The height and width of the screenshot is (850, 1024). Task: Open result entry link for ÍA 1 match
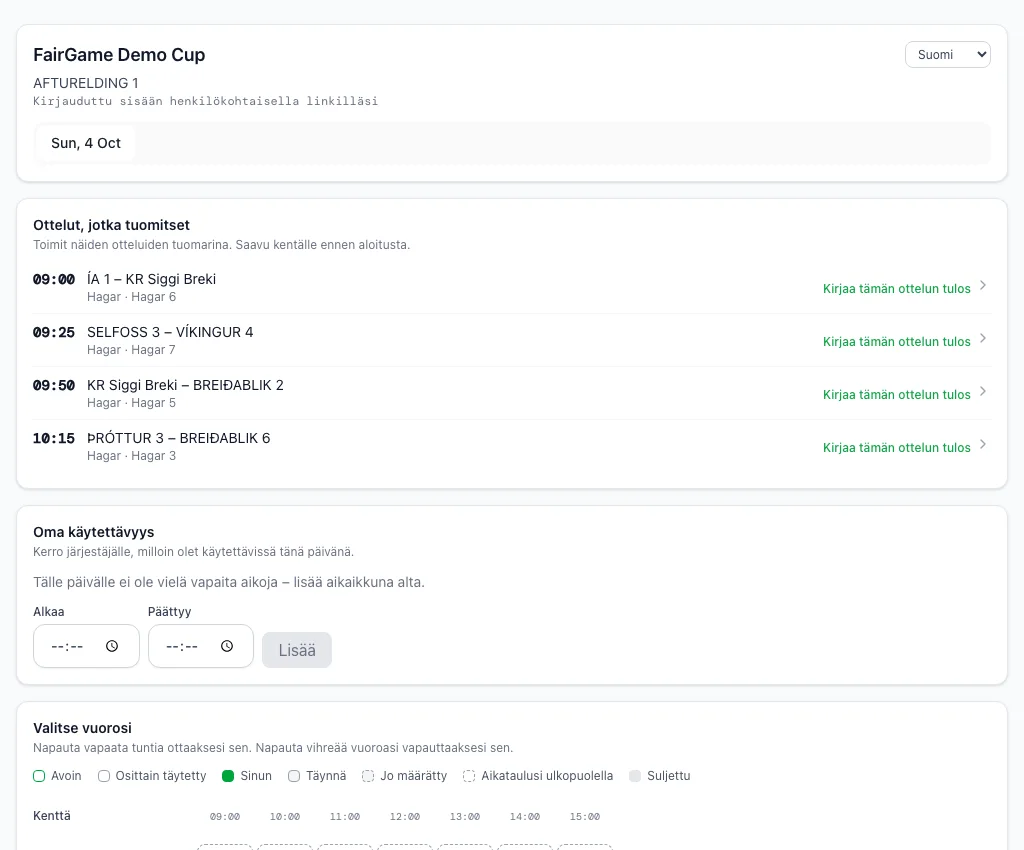point(897,289)
